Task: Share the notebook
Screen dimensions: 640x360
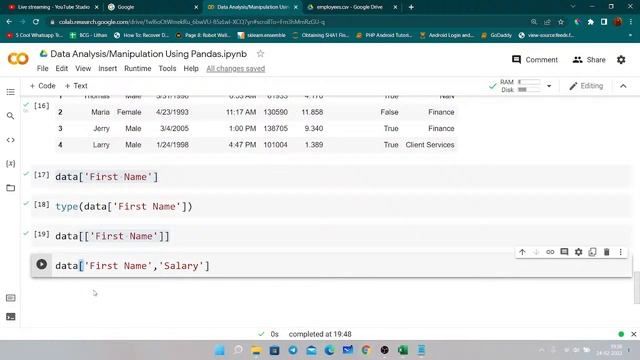Action: (589, 60)
